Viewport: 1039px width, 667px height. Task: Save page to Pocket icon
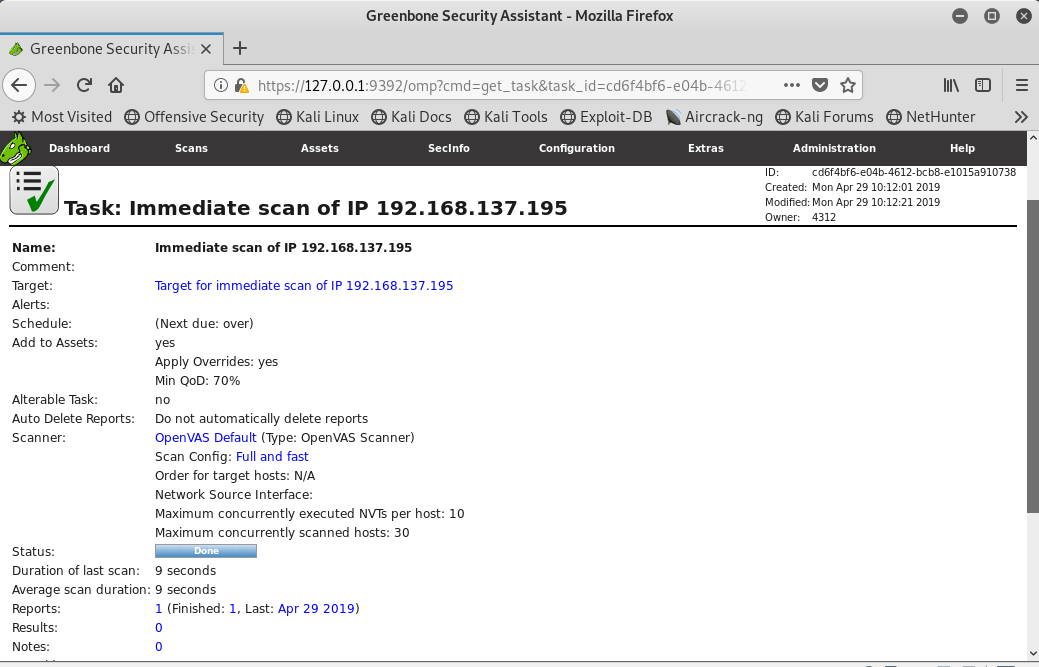pyautogui.click(x=820, y=85)
